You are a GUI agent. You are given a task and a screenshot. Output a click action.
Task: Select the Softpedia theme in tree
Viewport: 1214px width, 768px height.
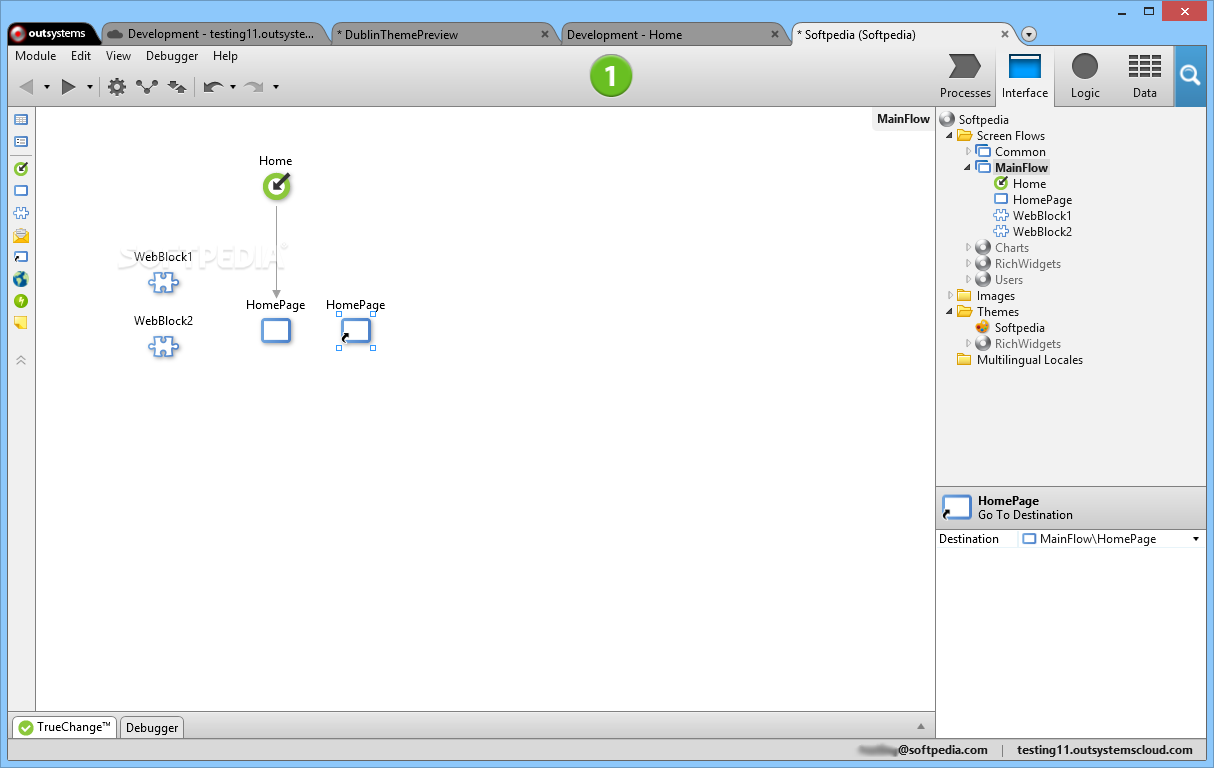[1010, 328]
